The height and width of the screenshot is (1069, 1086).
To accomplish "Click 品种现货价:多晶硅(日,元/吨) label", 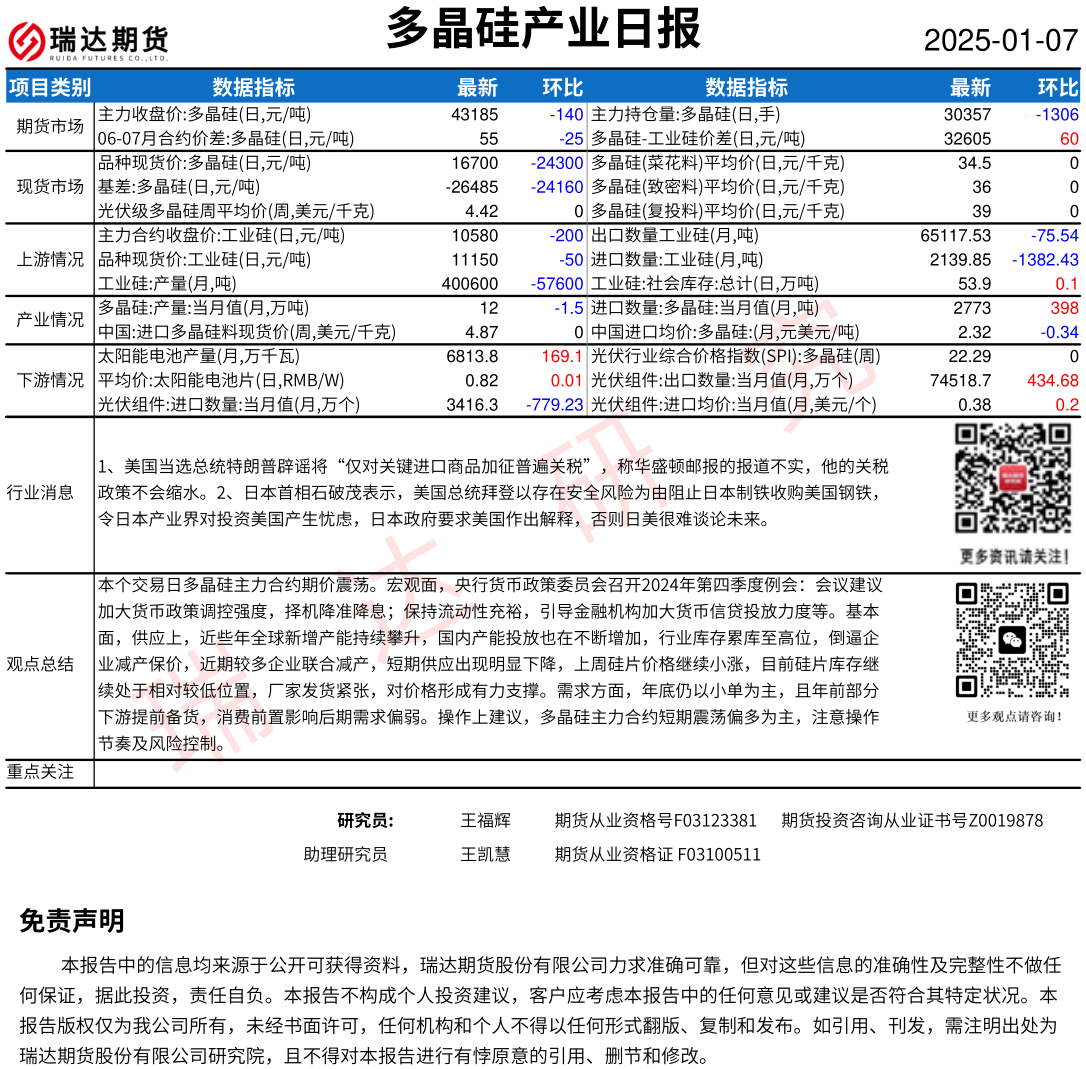I will (204, 163).
